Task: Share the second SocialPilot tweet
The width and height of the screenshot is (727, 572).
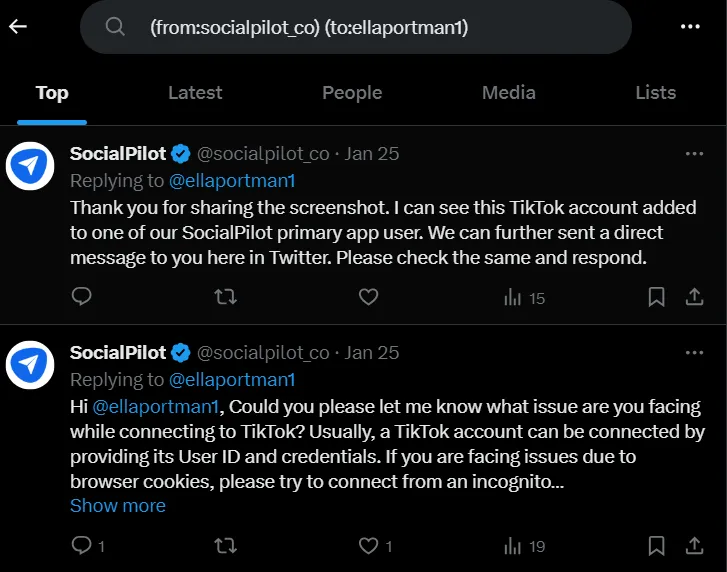Action: (x=694, y=546)
